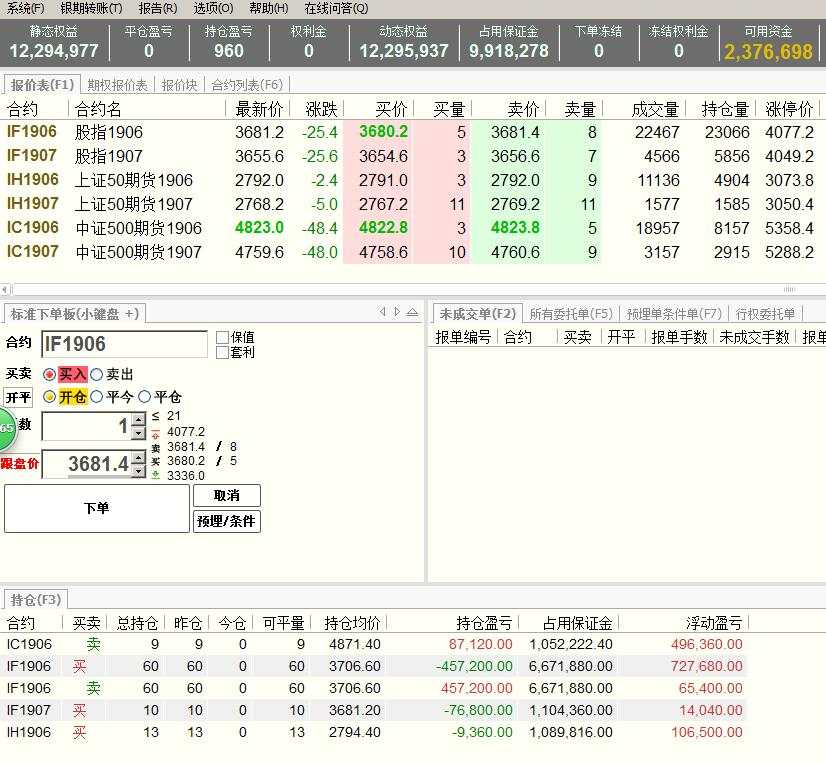Decrease lot quantity with down arrow
The height and width of the screenshot is (763, 826).
138,433
